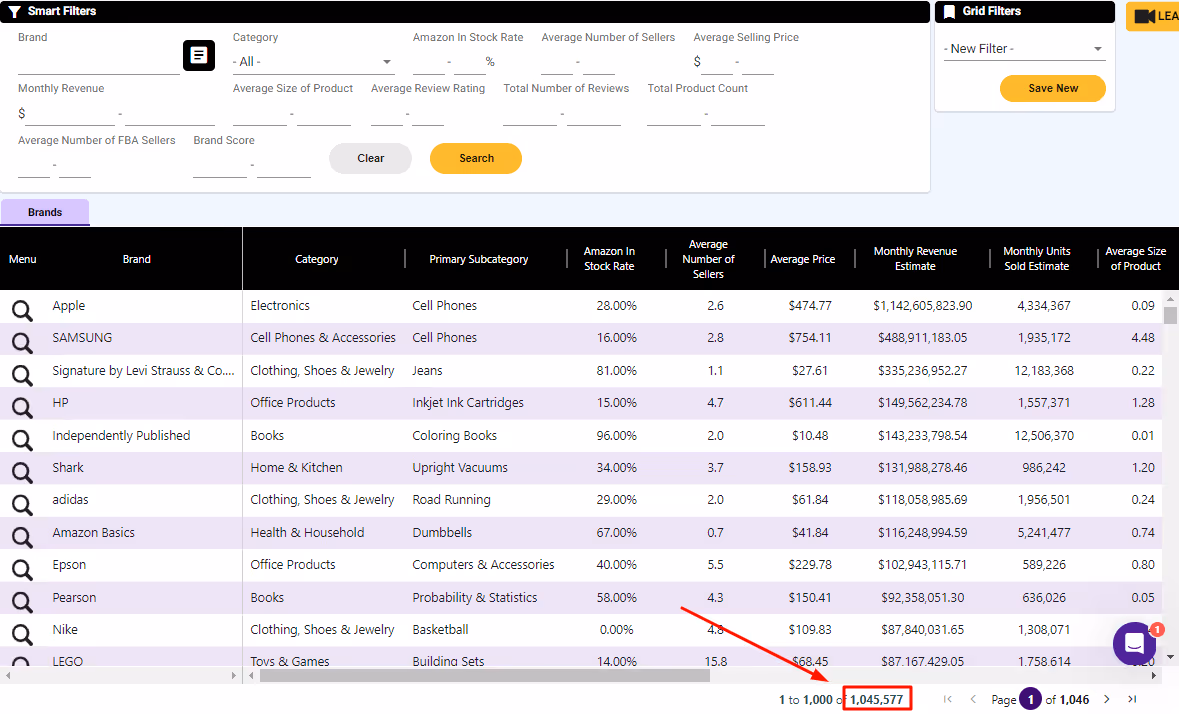Image resolution: width=1179 pixels, height=714 pixels.
Task: Click the Brand text input field
Action: pos(99,62)
